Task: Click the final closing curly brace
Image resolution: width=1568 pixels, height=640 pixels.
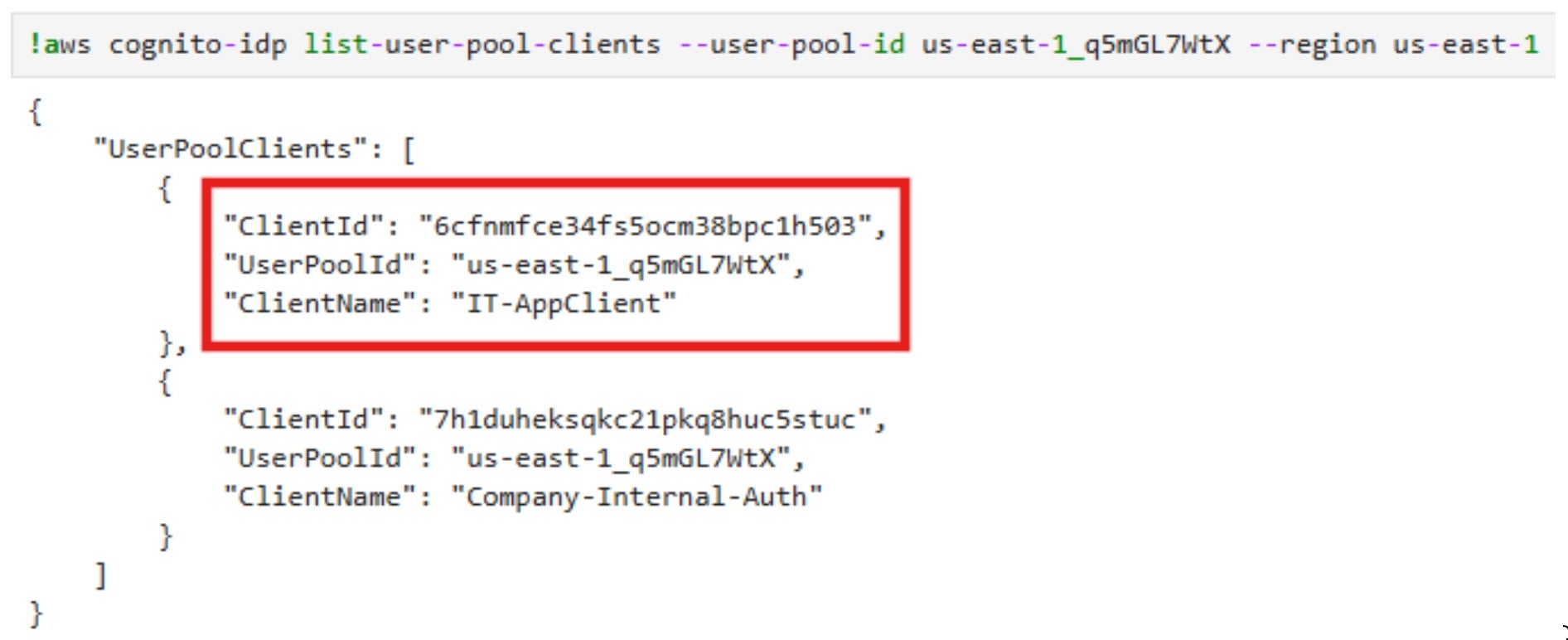Action: (36, 613)
